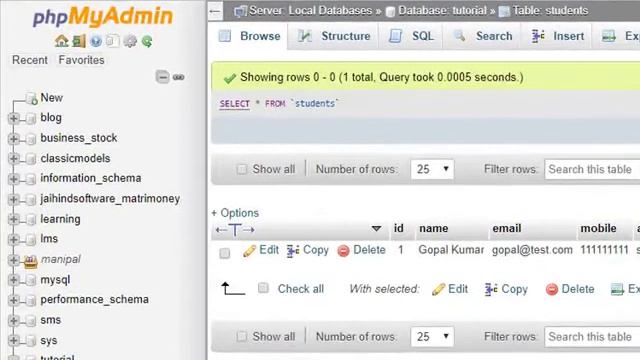Collapse all navigation tree items
Viewport: 640px width, 360px height.
click(162, 77)
